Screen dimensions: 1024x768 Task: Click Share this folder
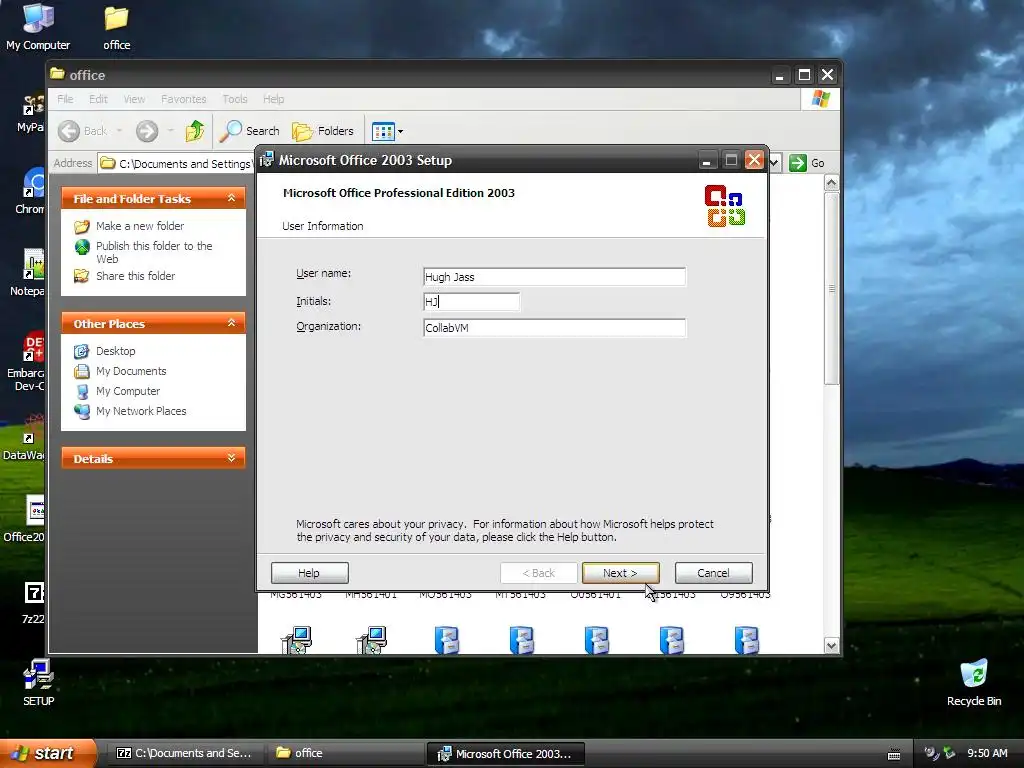click(x=135, y=276)
